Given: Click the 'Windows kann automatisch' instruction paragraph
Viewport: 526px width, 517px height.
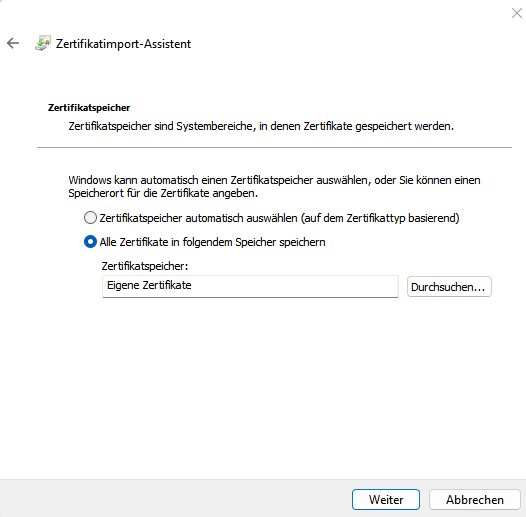Looking at the screenshot, I should point(274,187).
